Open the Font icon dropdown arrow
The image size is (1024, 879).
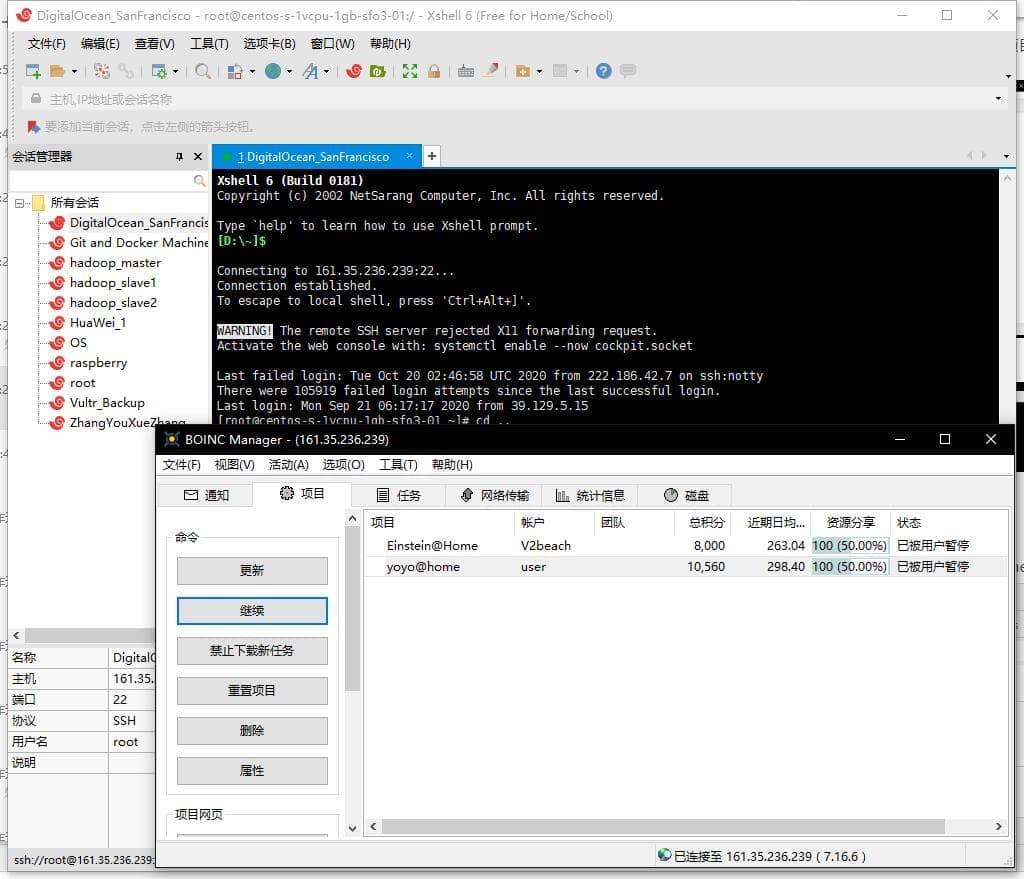point(327,71)
